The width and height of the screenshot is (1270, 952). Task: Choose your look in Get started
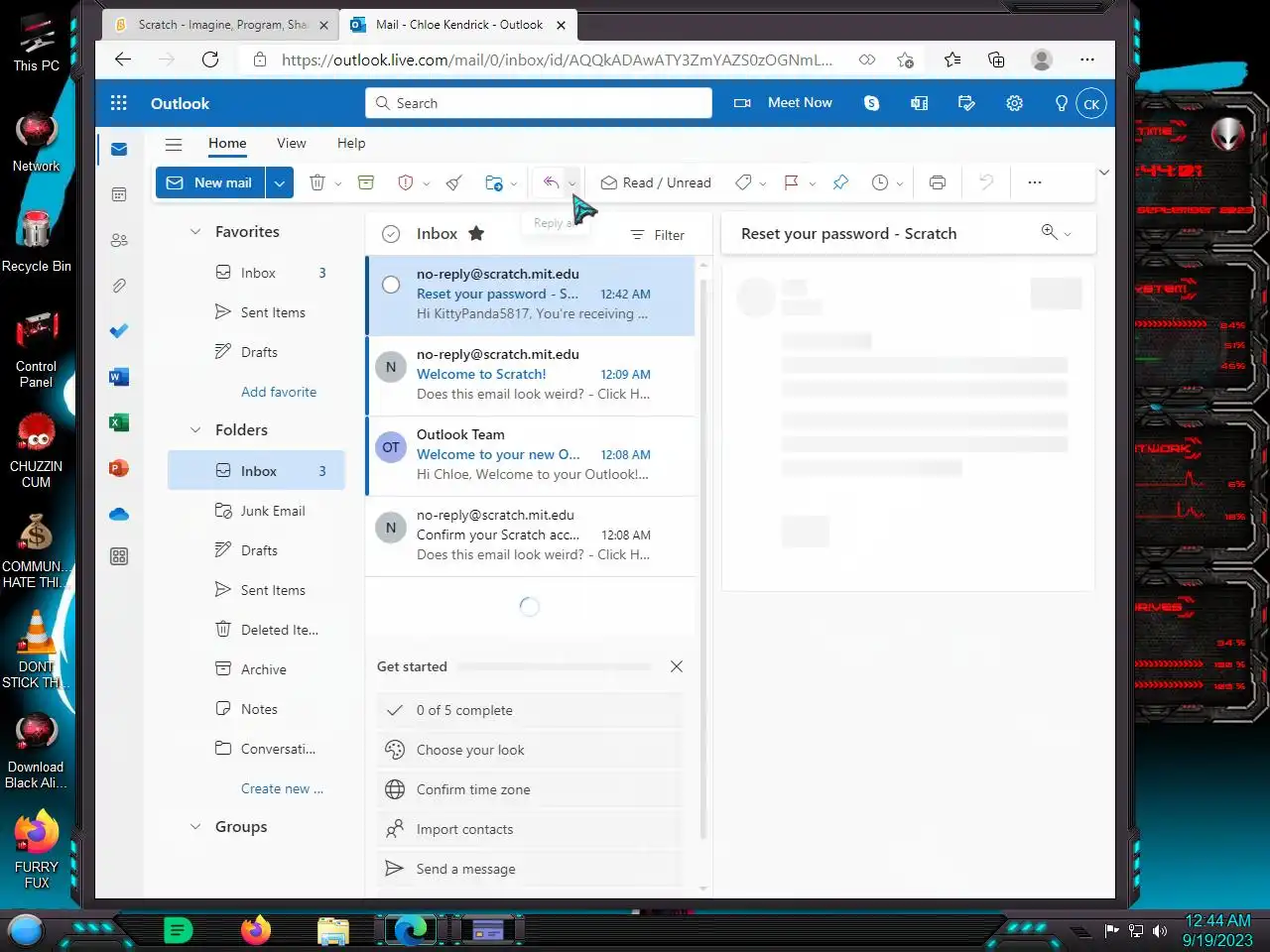(530, 750)
